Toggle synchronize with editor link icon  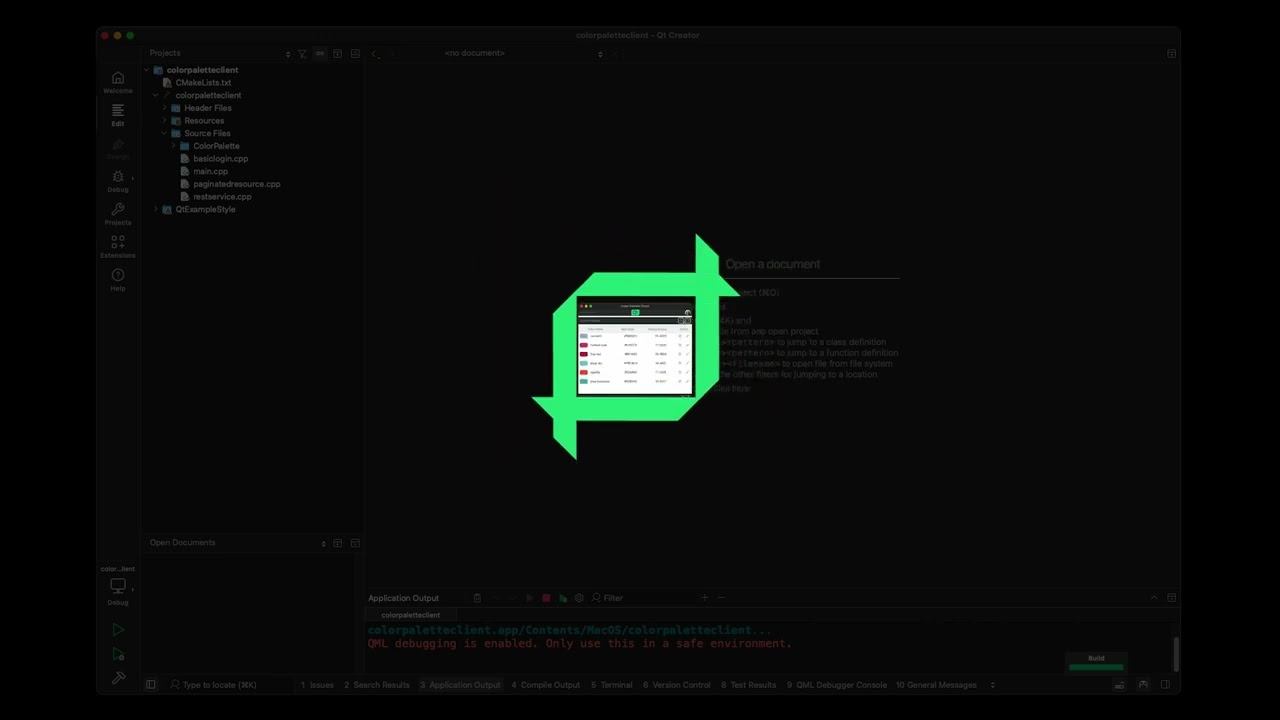click(x=320, y=54)
